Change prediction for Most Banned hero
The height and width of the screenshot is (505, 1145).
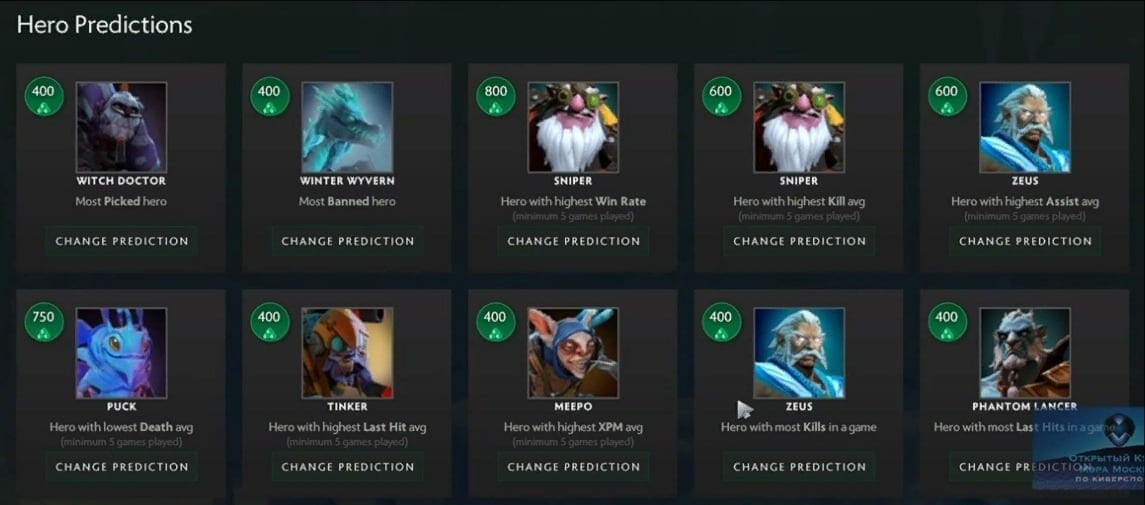coord(348,241)
